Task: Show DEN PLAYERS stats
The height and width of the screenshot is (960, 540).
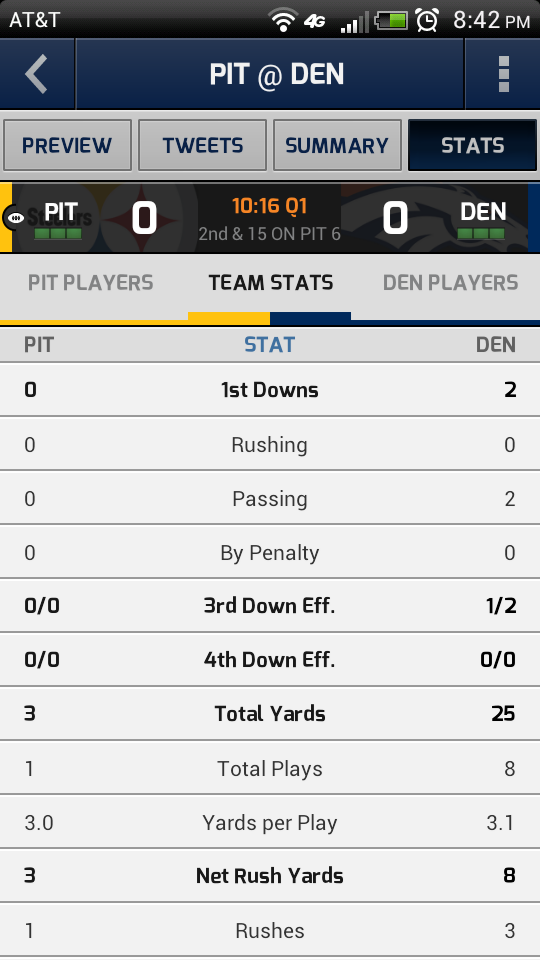Action: coord(451,283)
